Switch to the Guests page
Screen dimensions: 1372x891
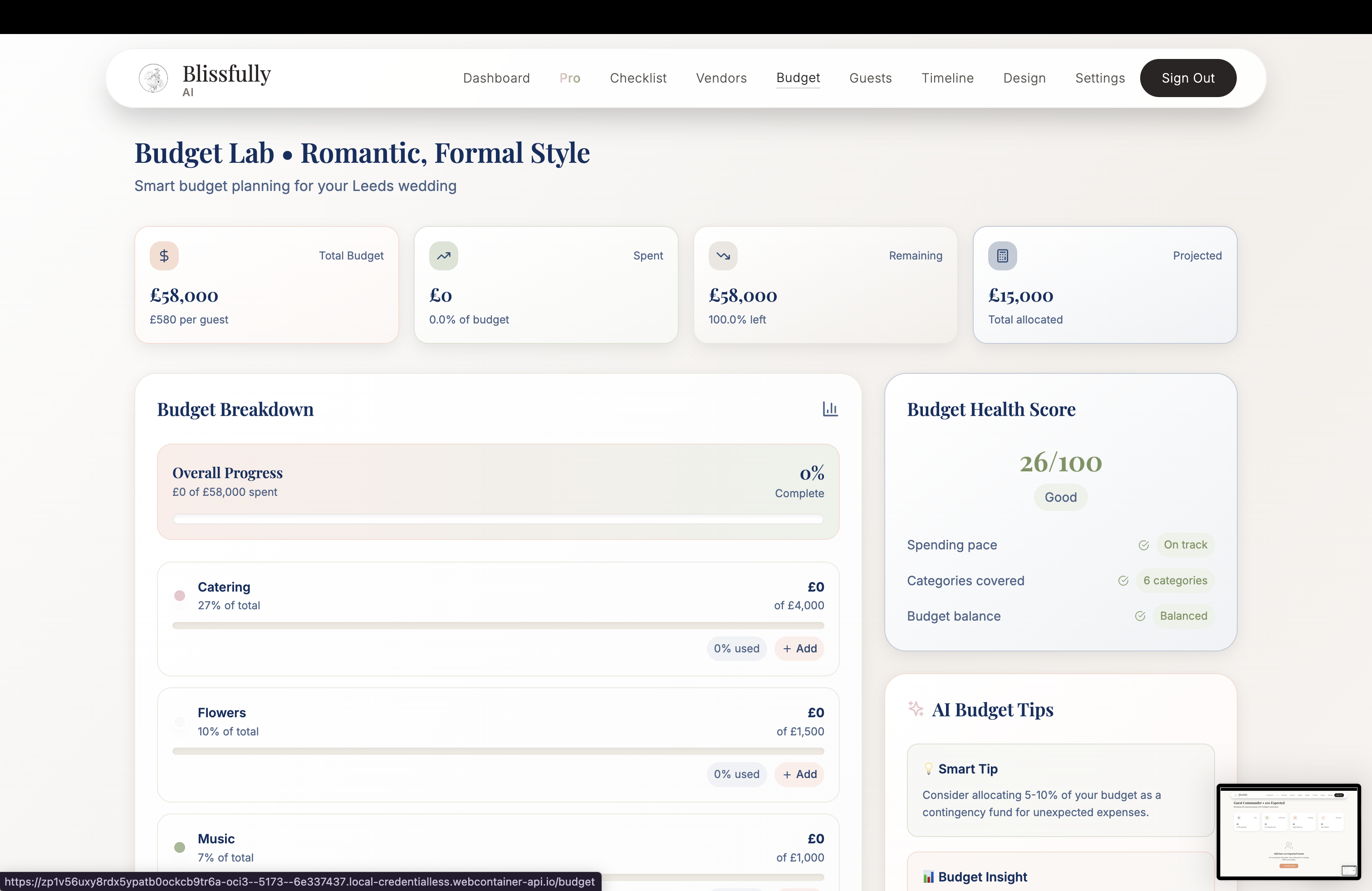click(x=871, y=78)
